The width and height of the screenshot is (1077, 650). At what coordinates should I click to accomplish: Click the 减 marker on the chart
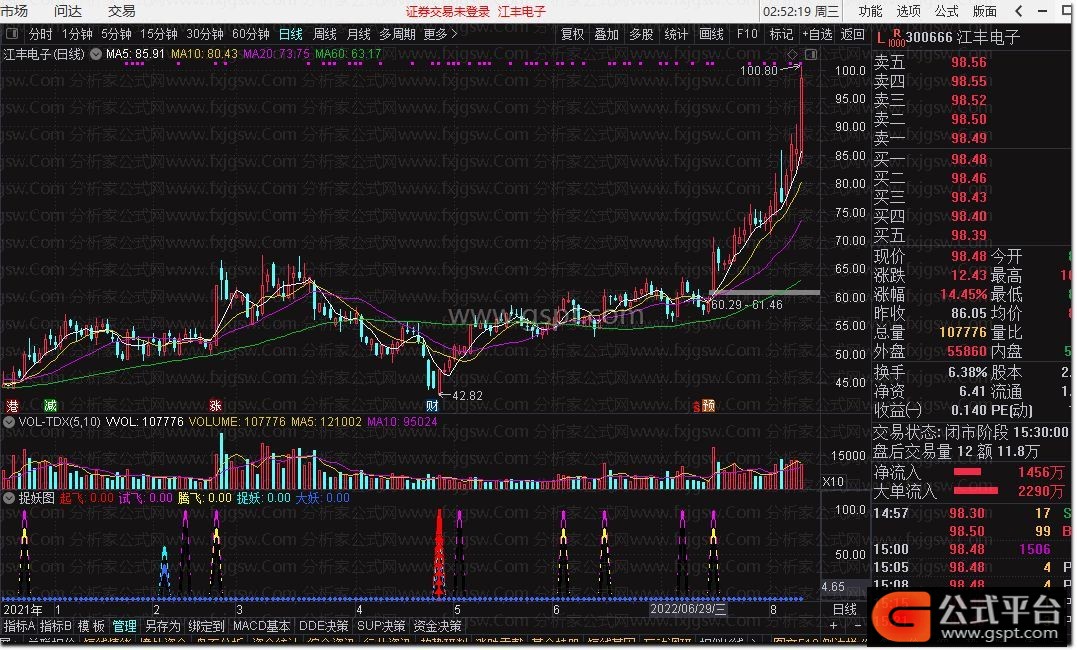click(49, 406)
